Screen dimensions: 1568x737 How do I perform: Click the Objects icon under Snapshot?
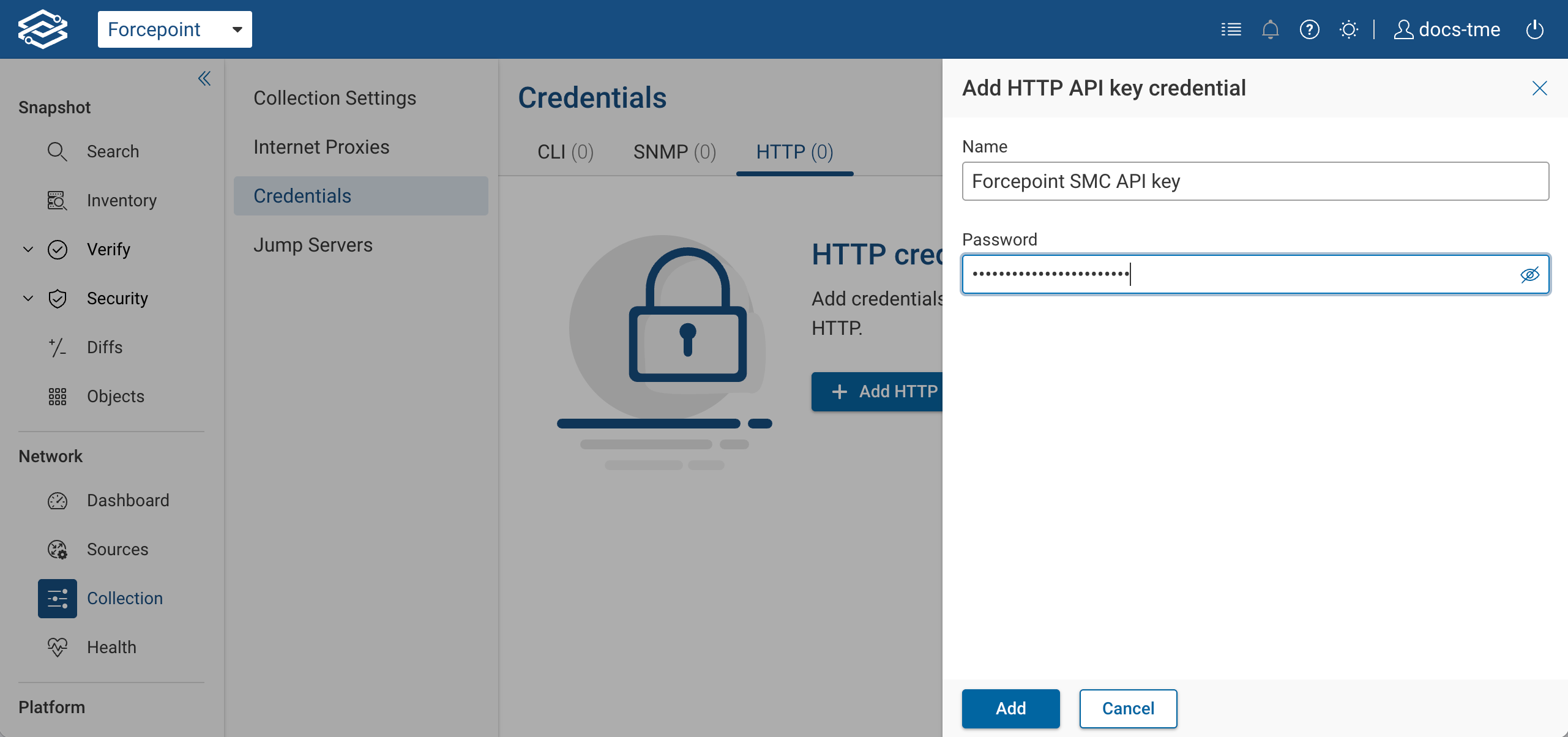pyautogui.click(x=58, y=396)
